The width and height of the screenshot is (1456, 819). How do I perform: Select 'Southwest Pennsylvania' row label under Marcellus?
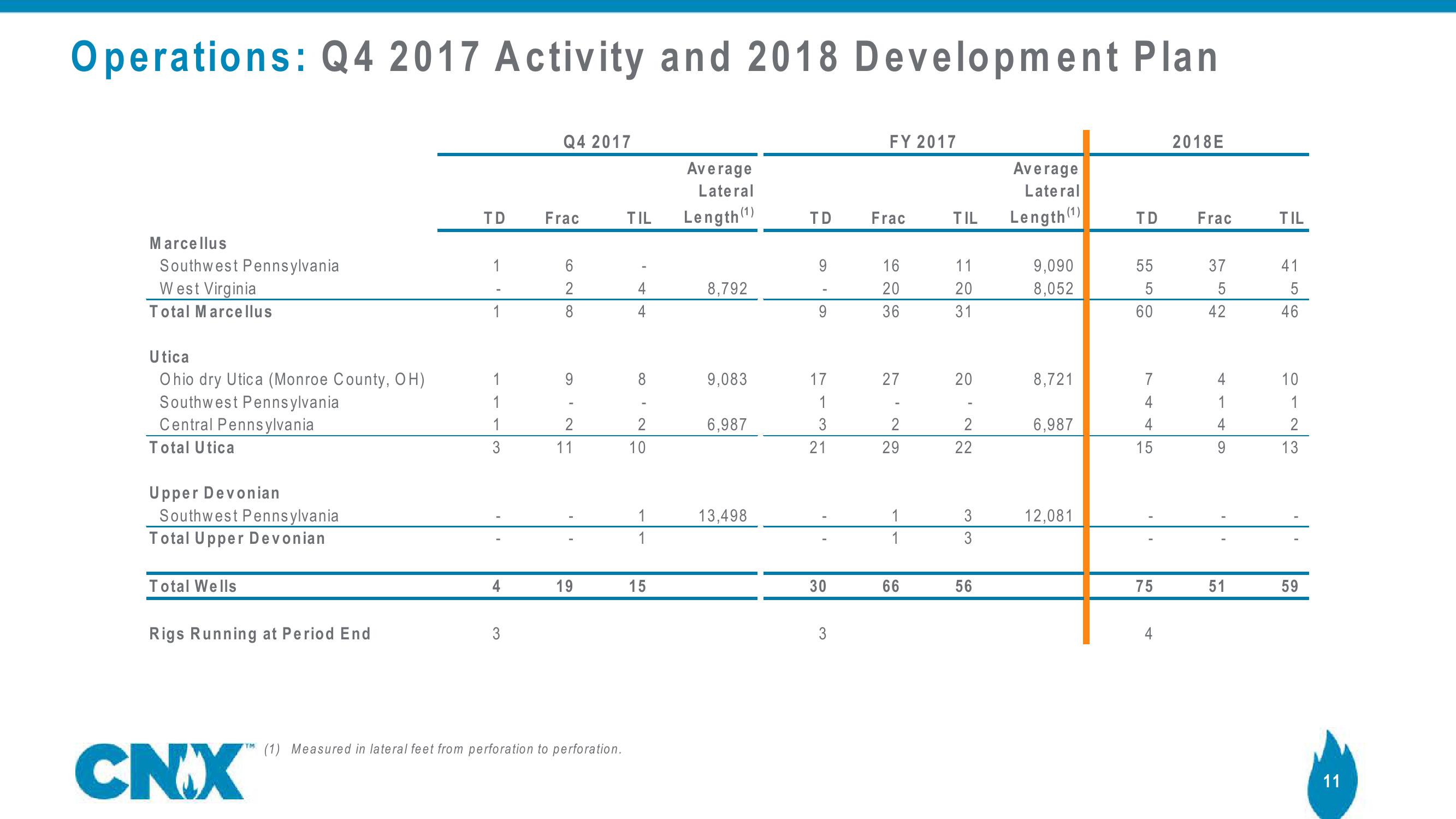coord(249,266)
